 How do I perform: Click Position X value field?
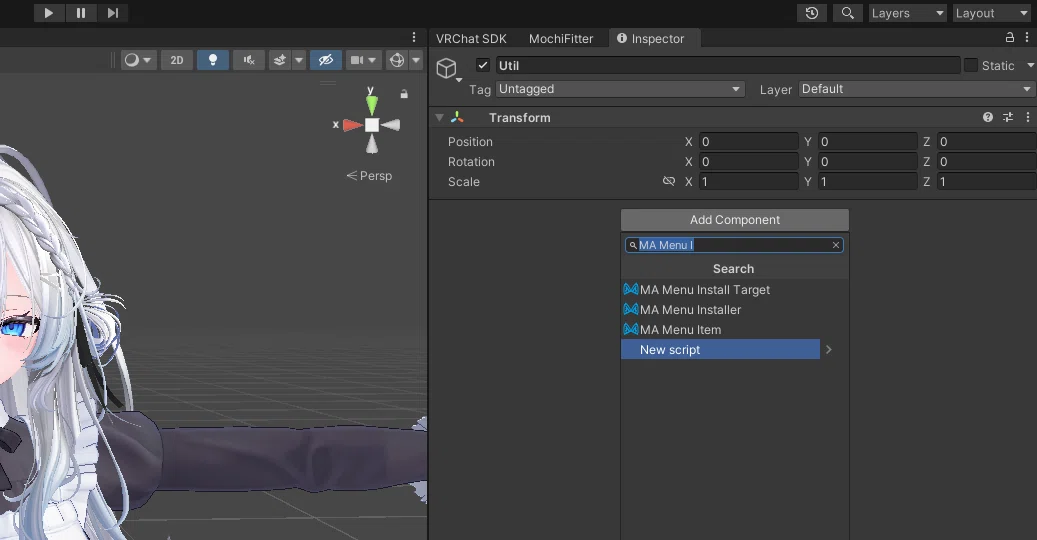click(749, 141)
